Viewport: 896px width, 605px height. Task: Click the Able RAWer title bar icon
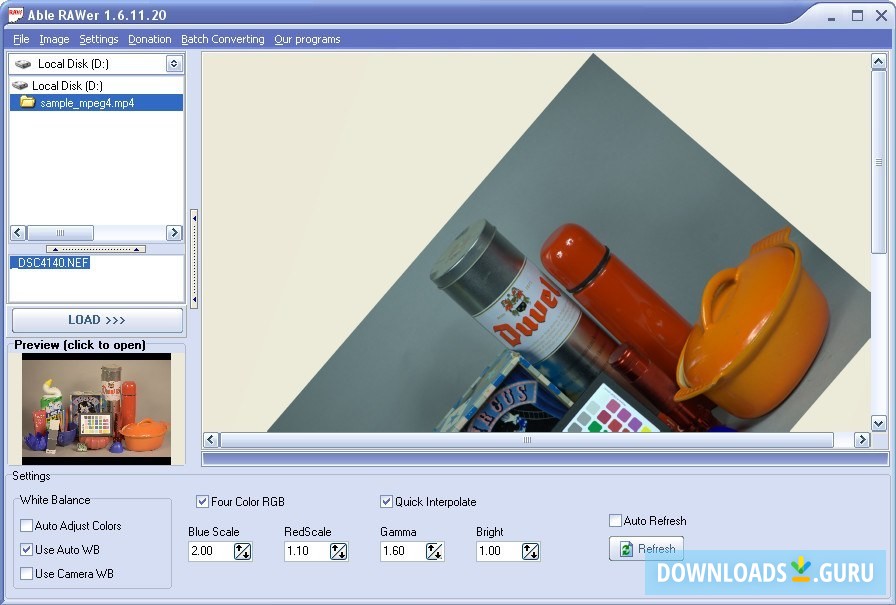16,15
